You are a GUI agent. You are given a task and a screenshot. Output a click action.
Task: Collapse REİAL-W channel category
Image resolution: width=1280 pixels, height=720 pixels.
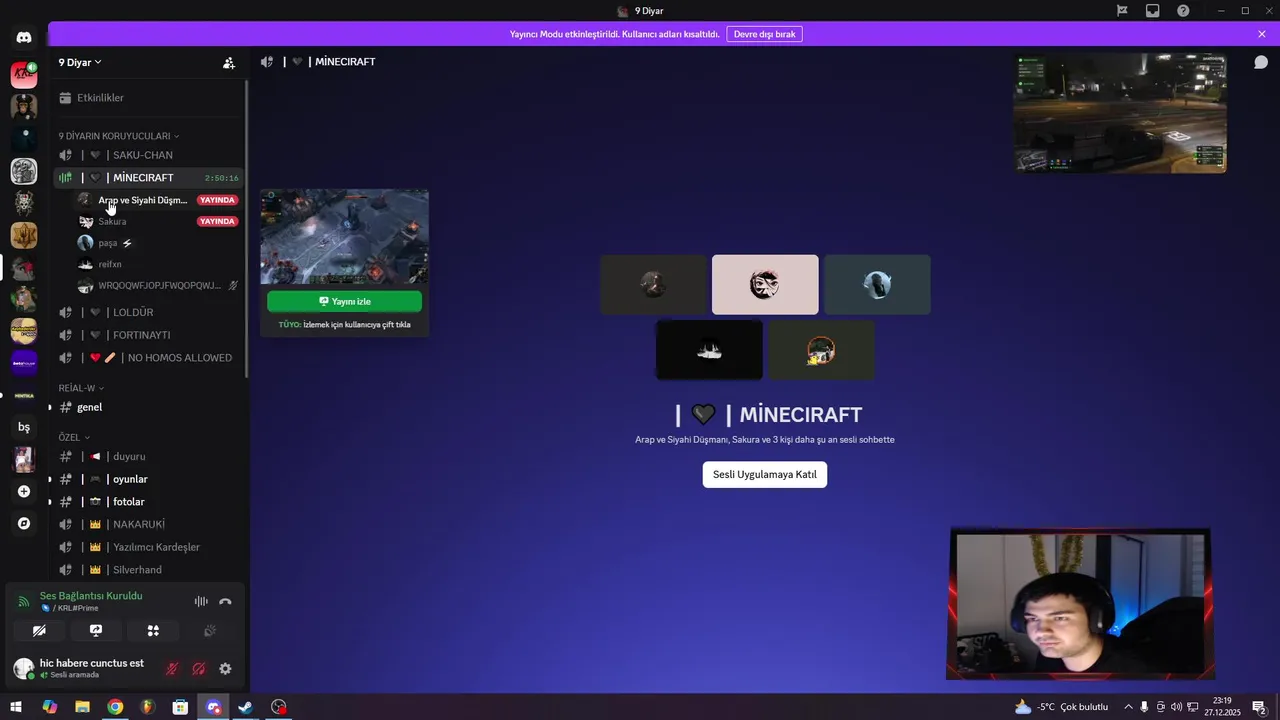81,388
